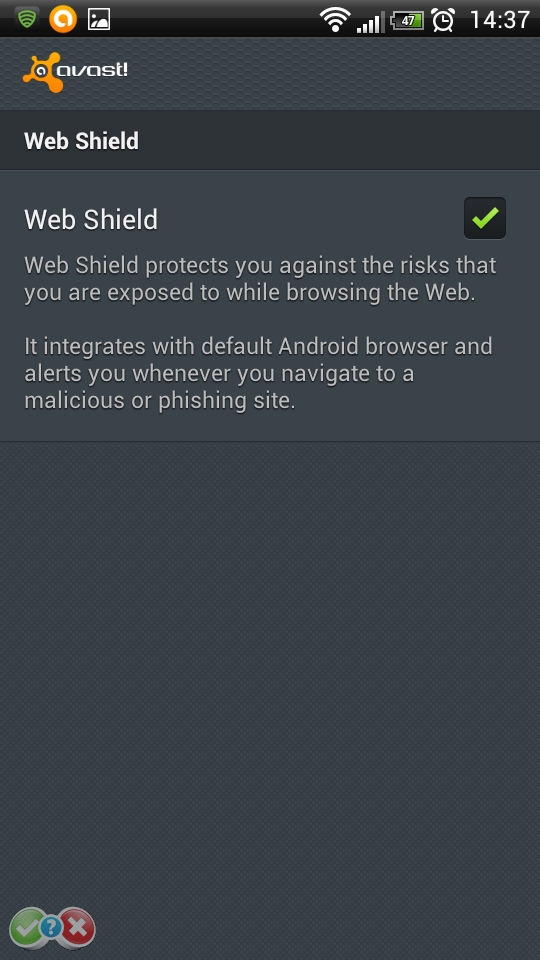The height and width of the screenshot is (960, 540).
Task: Tap the alarm clock status icon
Action: (x=443, y=20)
